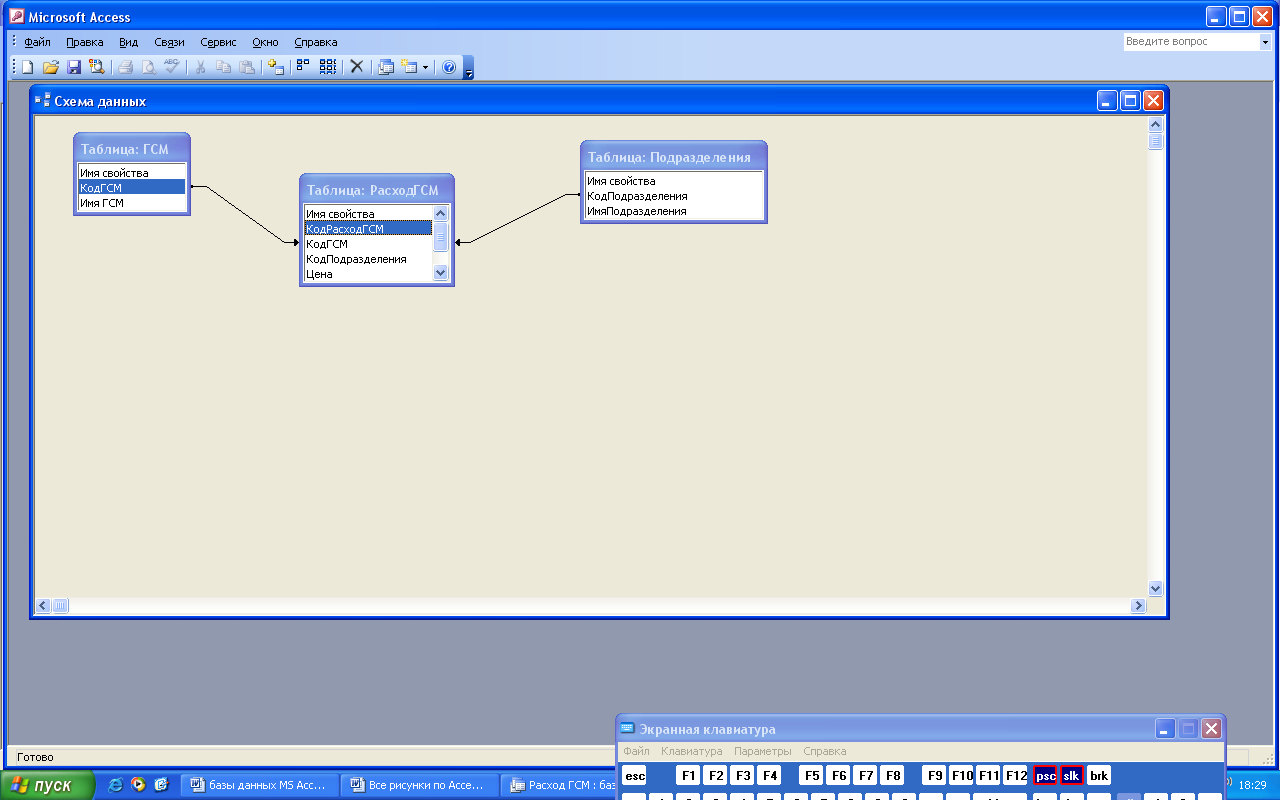Screen dimensions: 1280x800
Task: Click the Show Table icon
Action: (x=276, y=67)
